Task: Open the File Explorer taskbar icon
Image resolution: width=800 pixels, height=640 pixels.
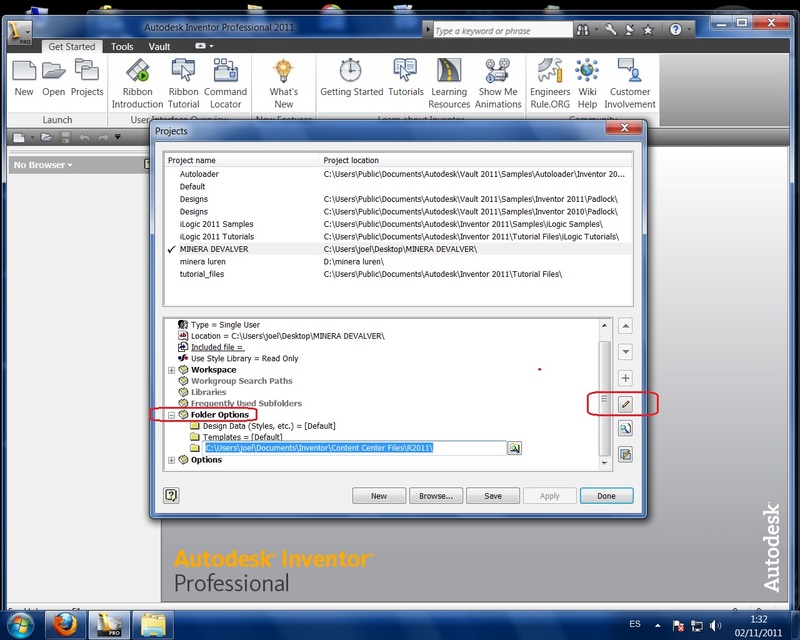Action: 154,625
